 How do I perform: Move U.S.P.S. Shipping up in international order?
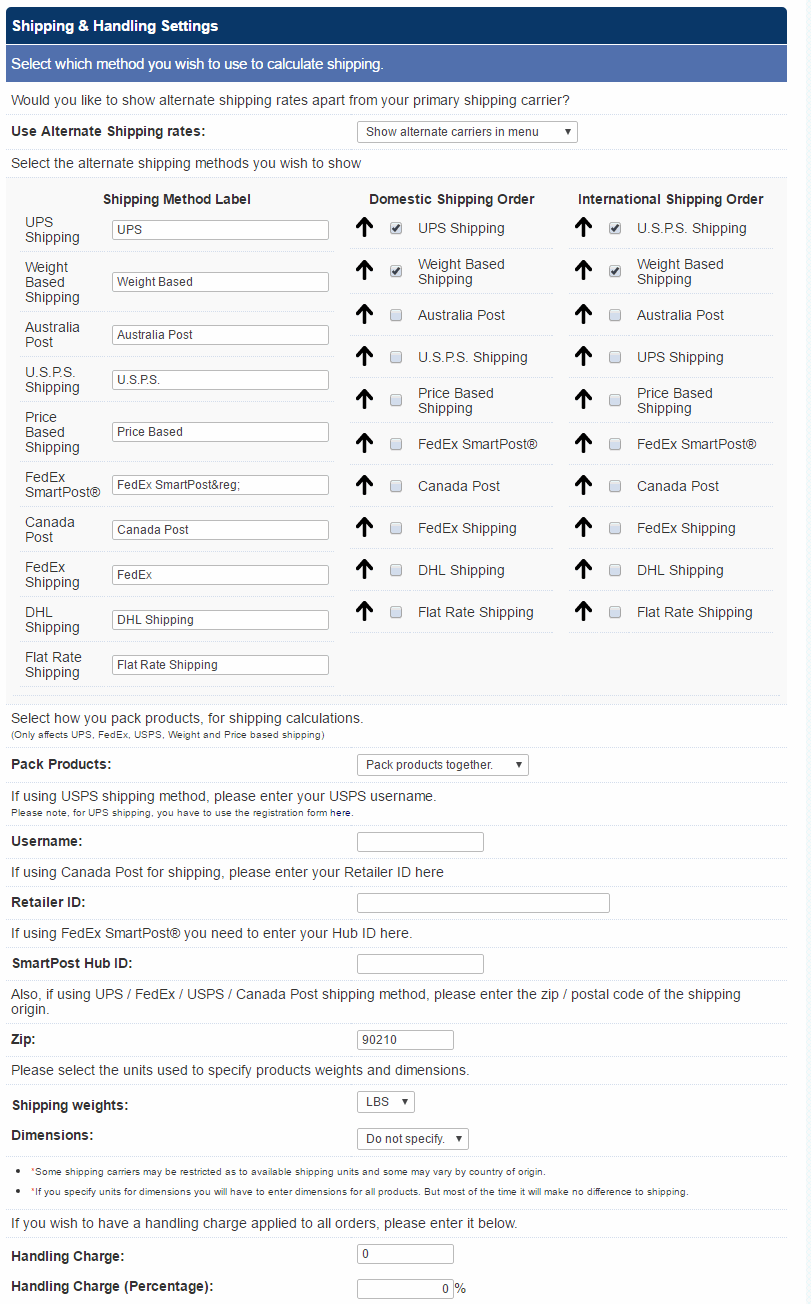click(583, 227)
